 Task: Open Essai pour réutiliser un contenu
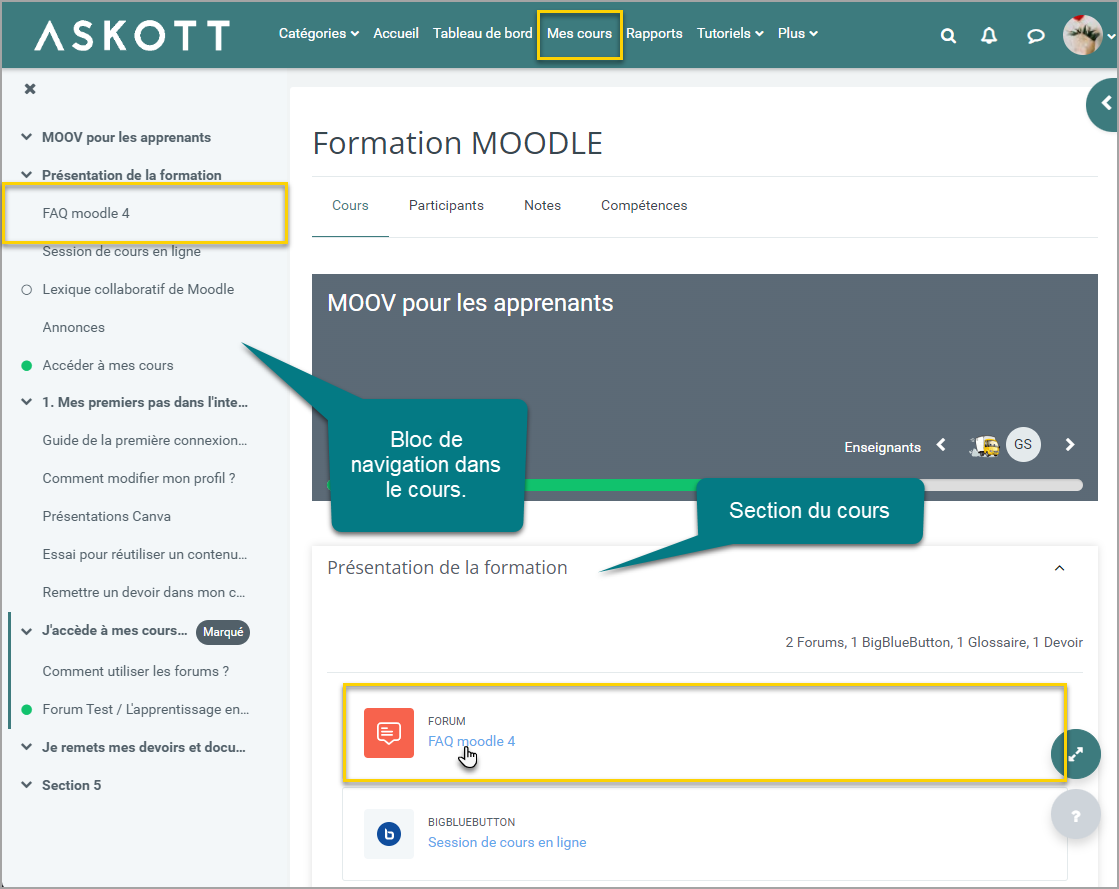[145, 554]
